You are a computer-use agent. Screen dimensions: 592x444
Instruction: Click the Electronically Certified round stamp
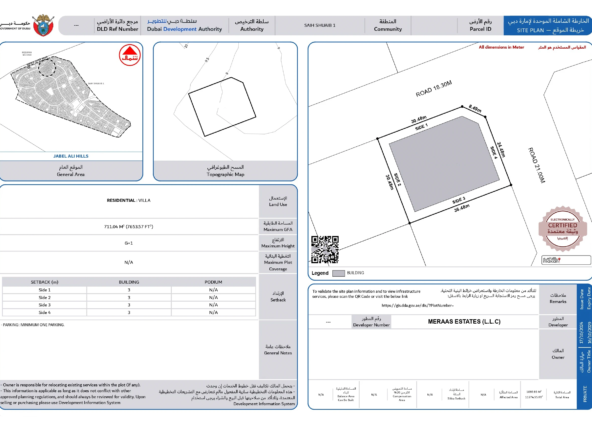click(563, 228)
